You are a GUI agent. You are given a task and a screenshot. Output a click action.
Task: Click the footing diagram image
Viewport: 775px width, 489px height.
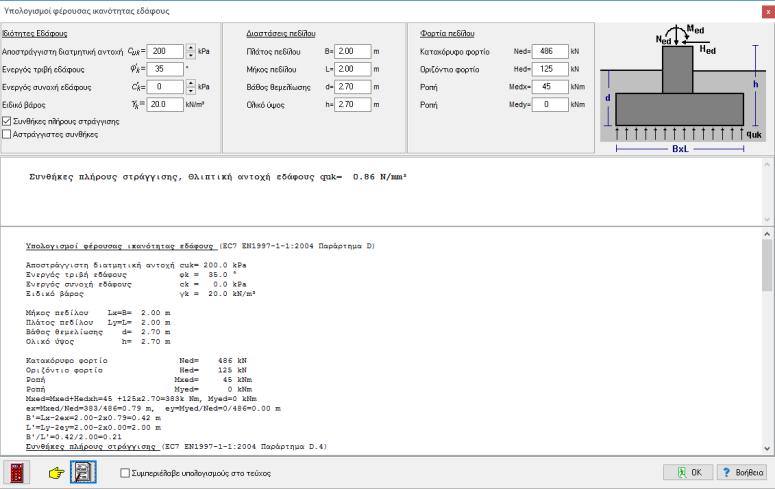[x=683, y=88]
